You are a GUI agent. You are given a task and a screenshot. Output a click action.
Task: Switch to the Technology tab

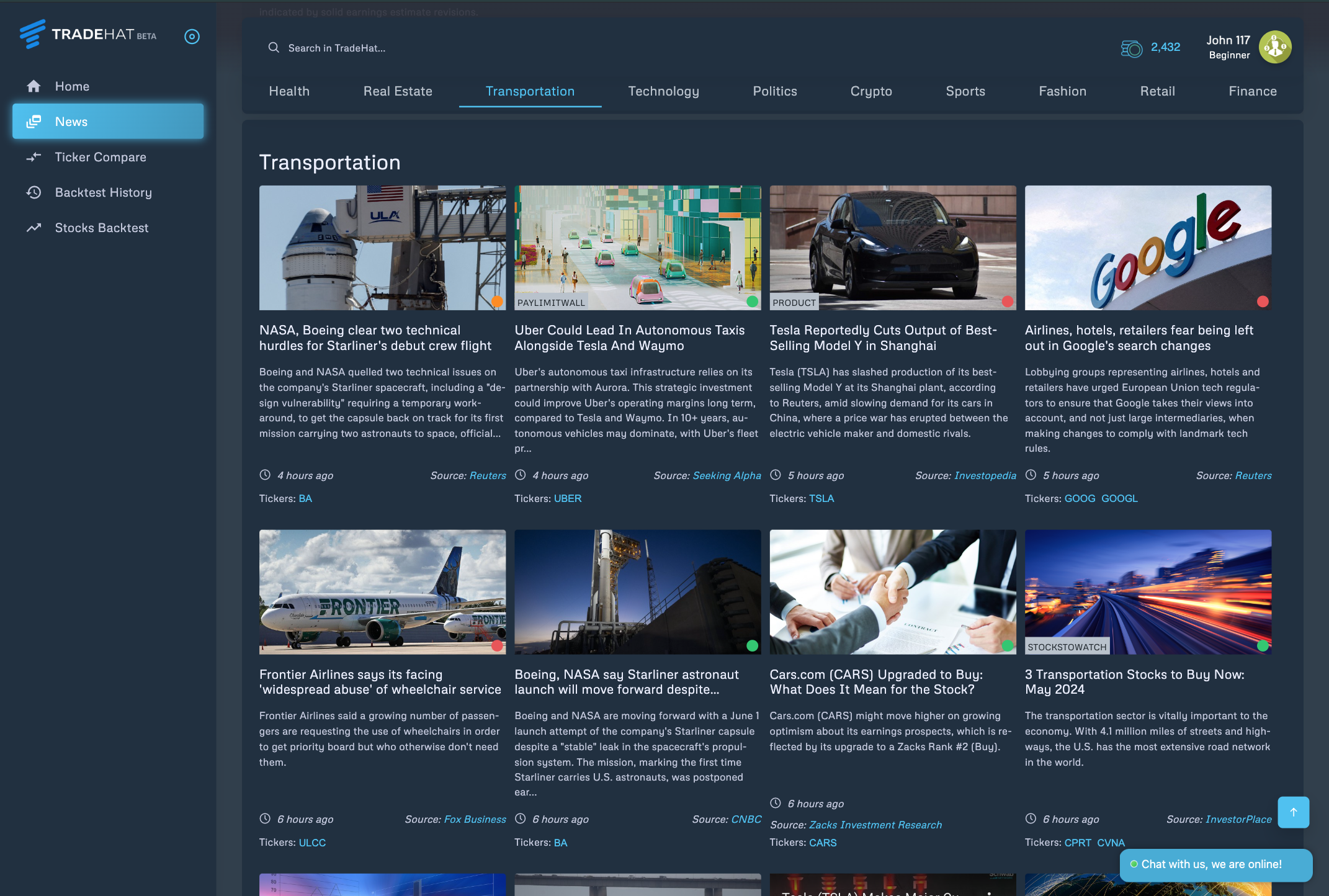663,91
